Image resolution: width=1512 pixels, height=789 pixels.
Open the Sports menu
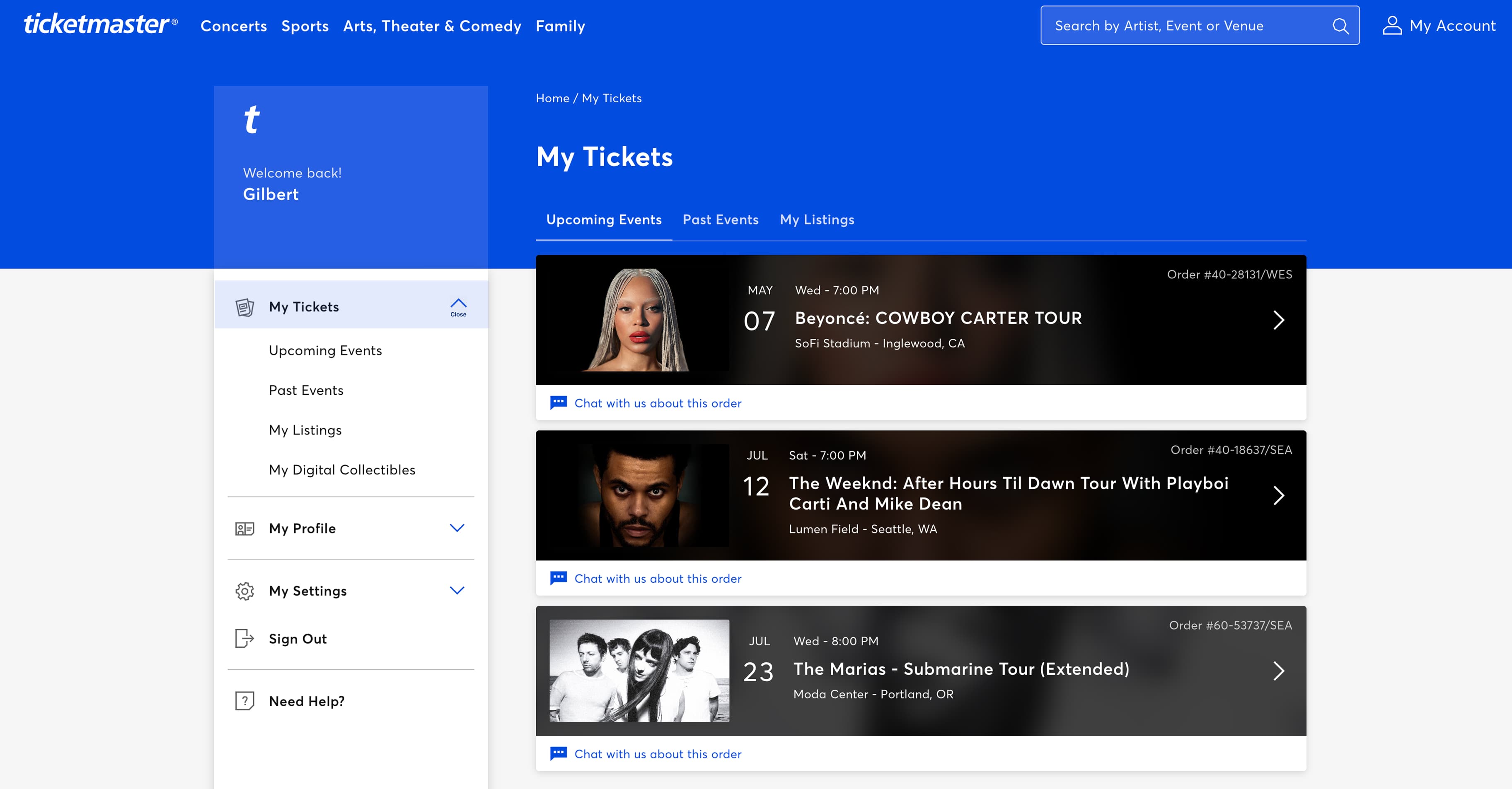pos(305,26)
